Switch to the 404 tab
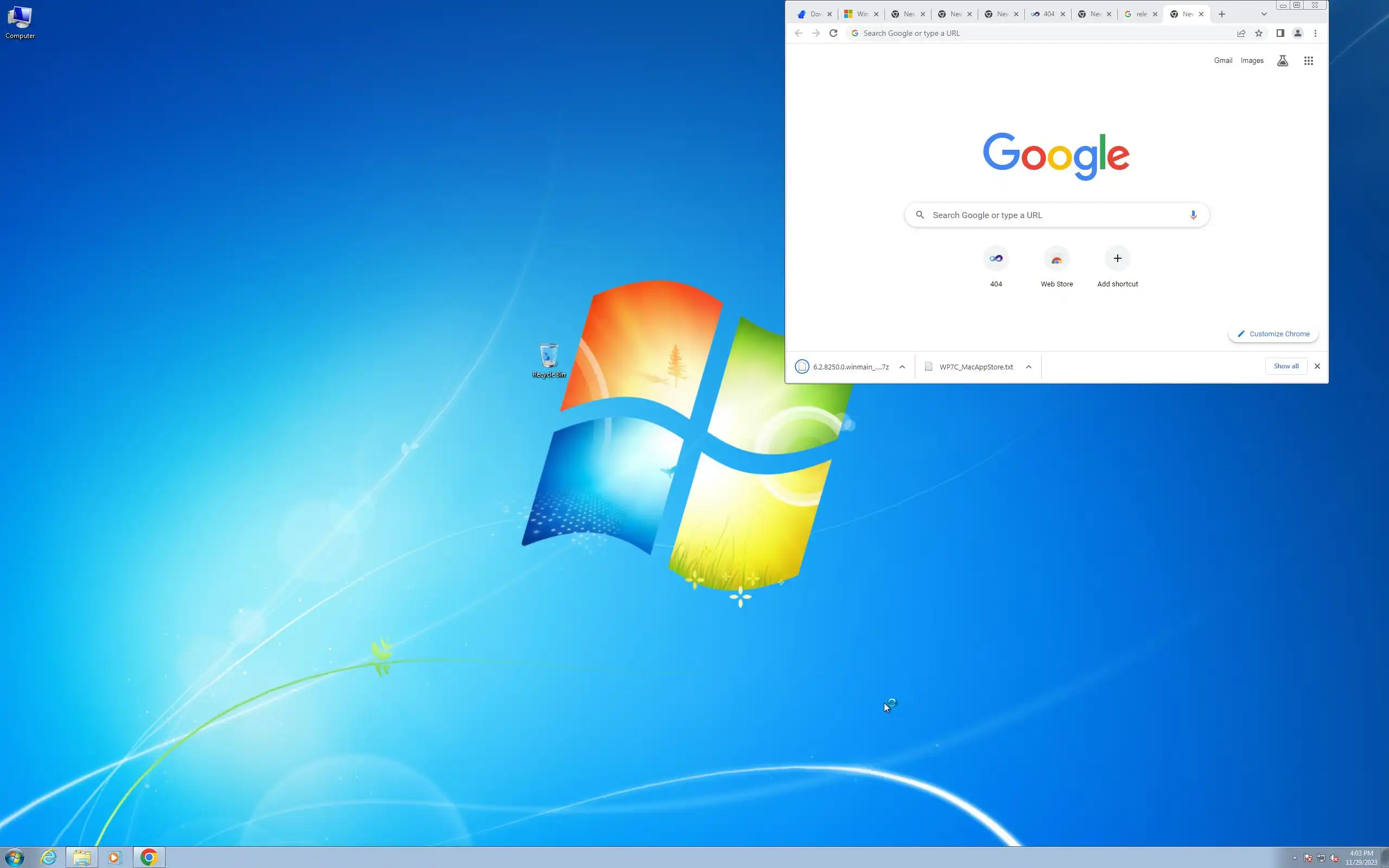This screenshot has height=868, width=1389. tap(1044, 14)
